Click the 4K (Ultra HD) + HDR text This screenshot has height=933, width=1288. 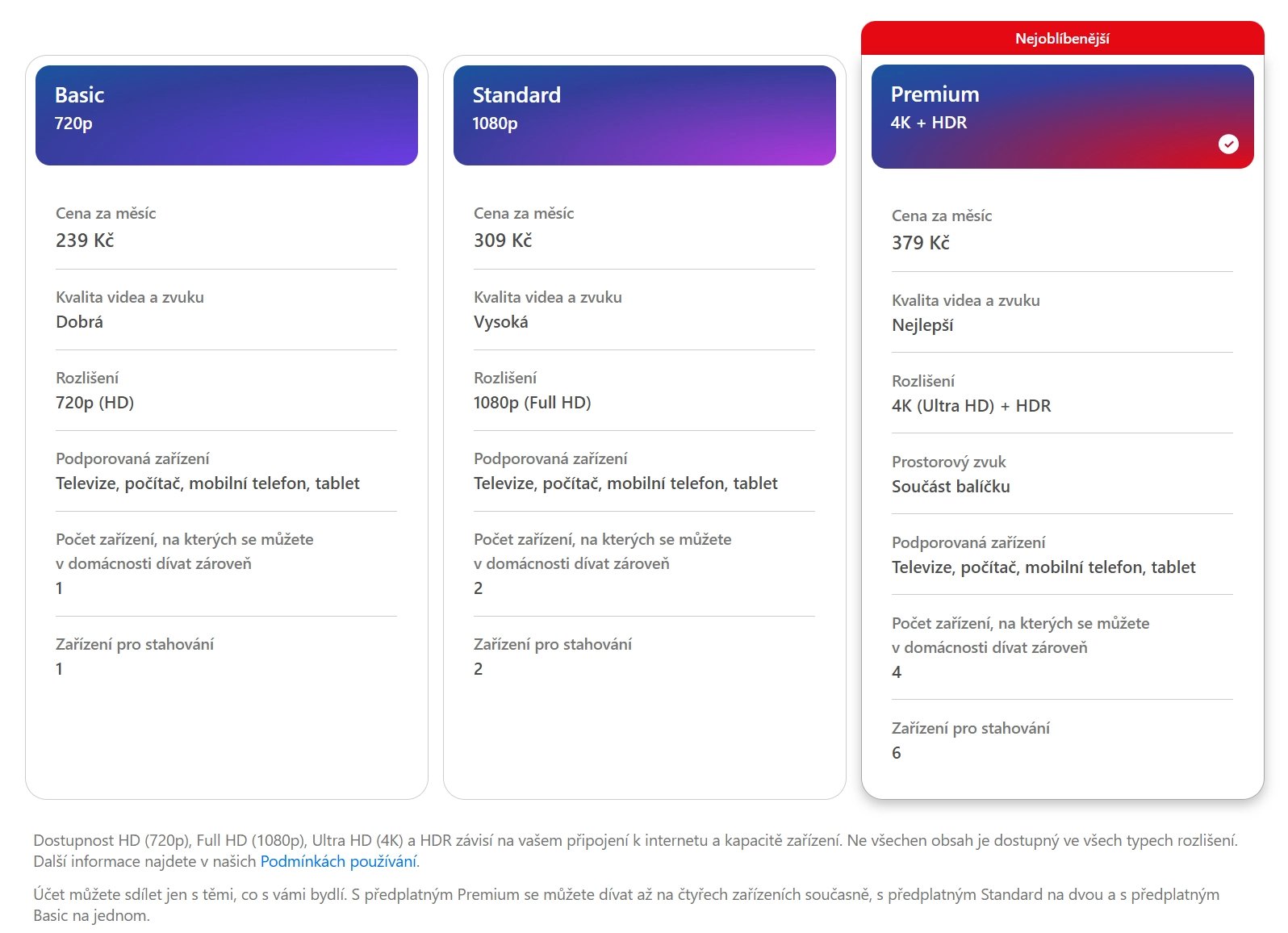coord(971,406)
